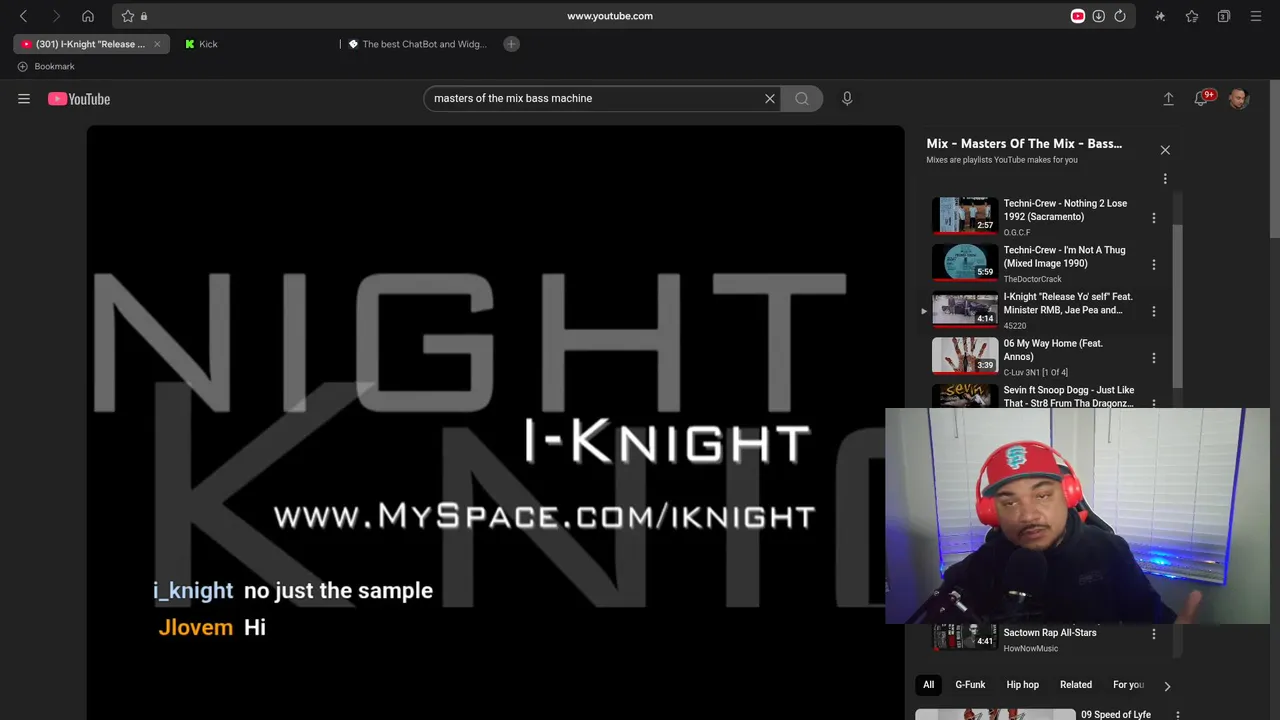This screenshot has height=720, width=1280.
Task: Click channel name HowNowMusic
Action: [x=1031, y=649]
